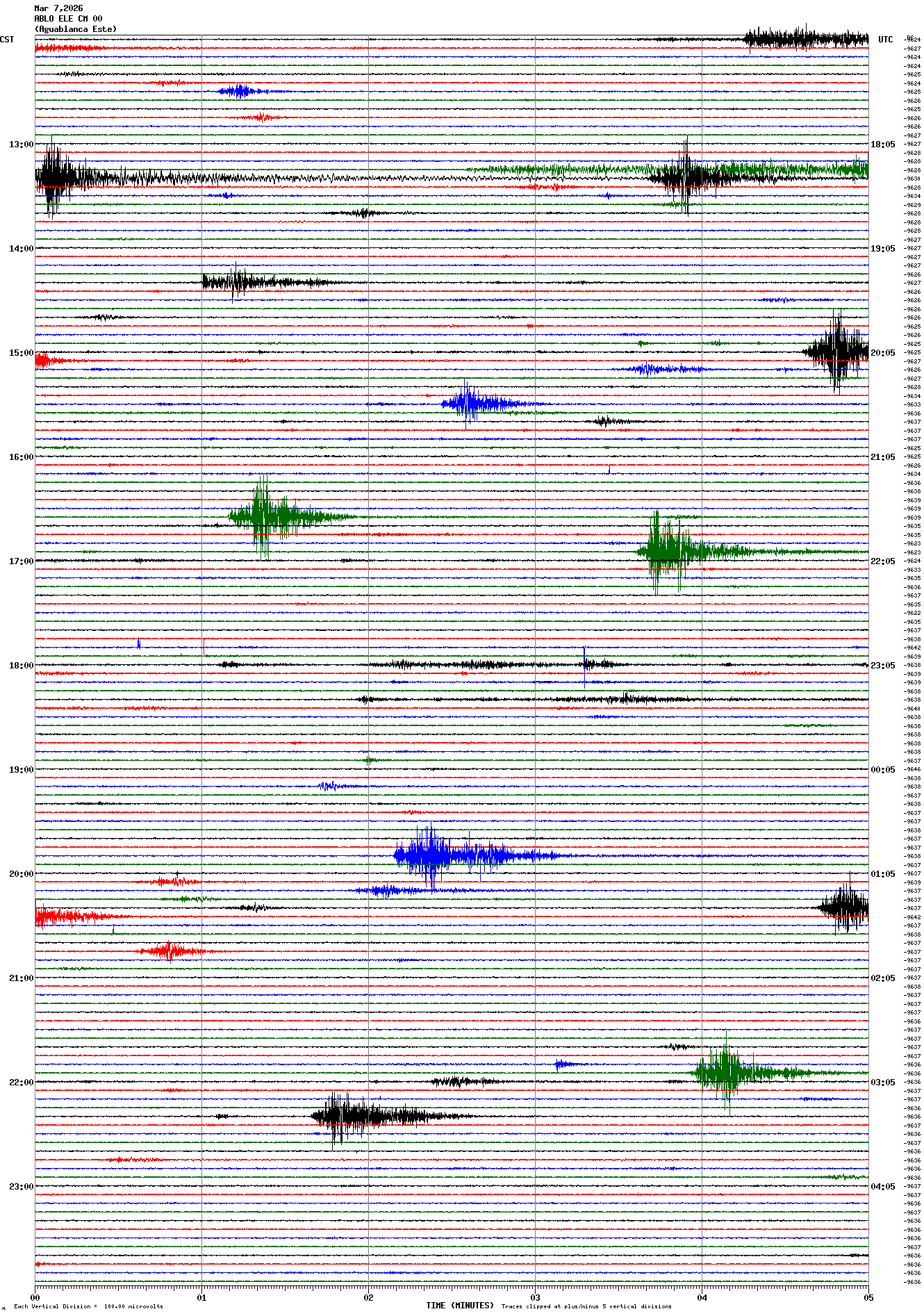This screenshot has width=924, height=1316.
Task: Select the Mar 7,2026 date text
Action: pos(58,8)
